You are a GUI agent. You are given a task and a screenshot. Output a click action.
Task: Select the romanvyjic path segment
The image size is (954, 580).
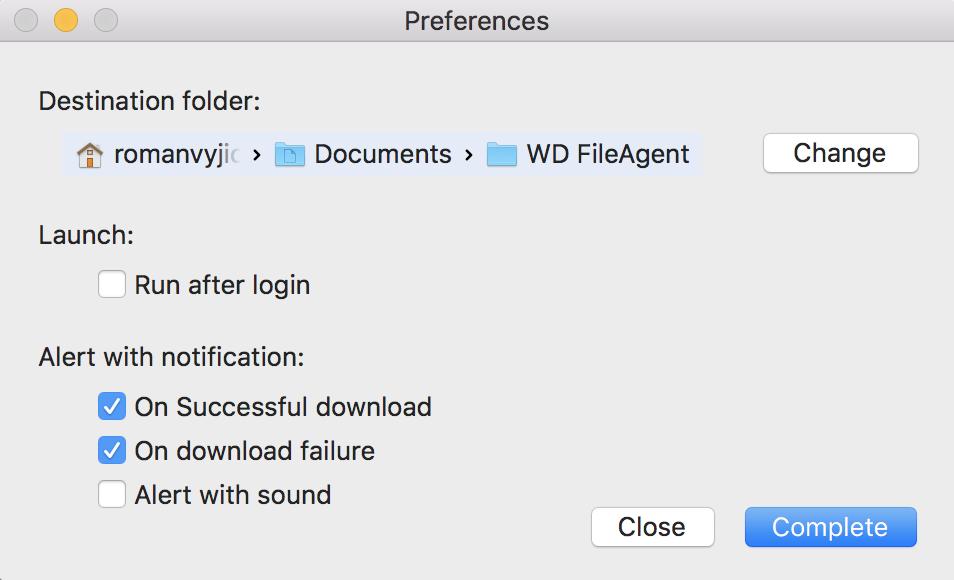point(176,155)
